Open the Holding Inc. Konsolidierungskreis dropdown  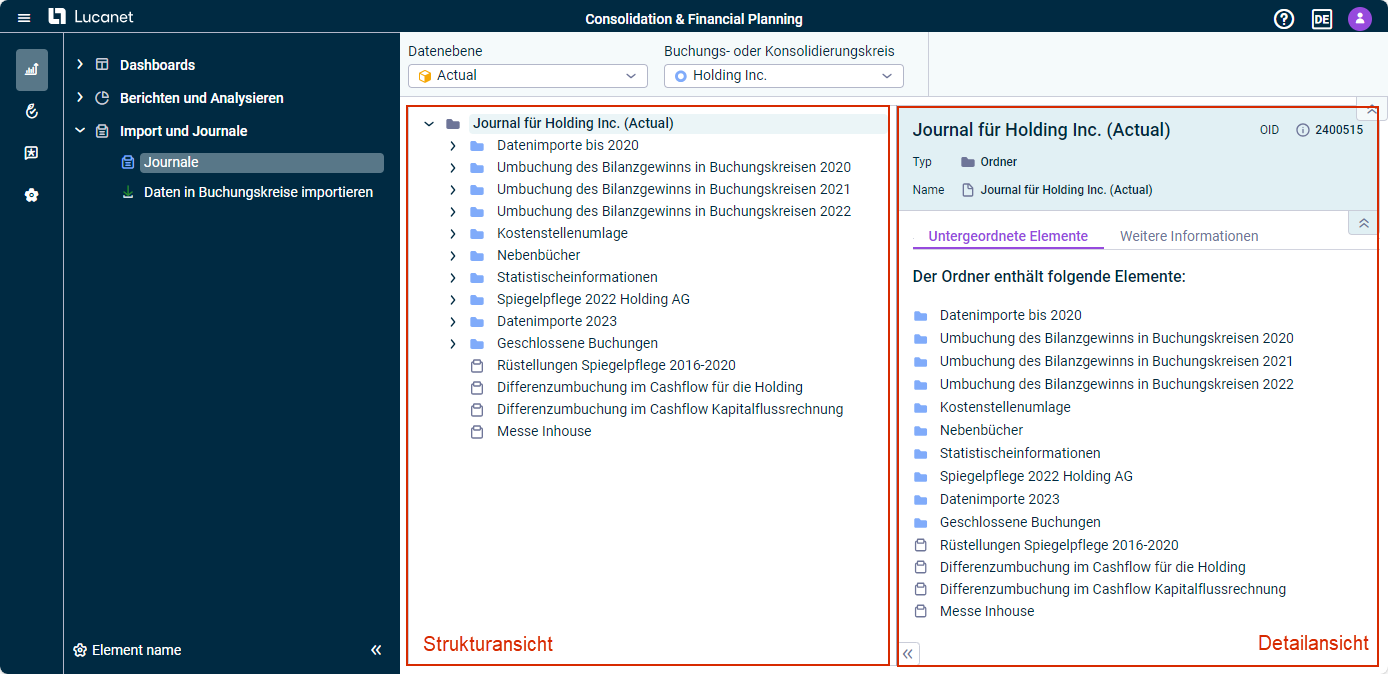784,76
